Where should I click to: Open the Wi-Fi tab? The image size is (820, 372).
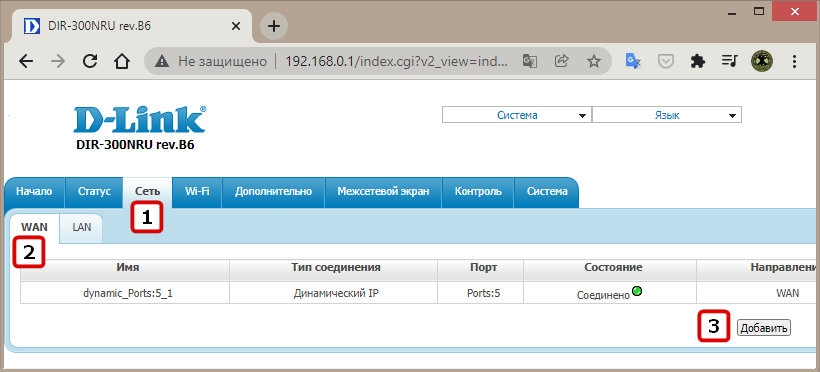(197, 192)
